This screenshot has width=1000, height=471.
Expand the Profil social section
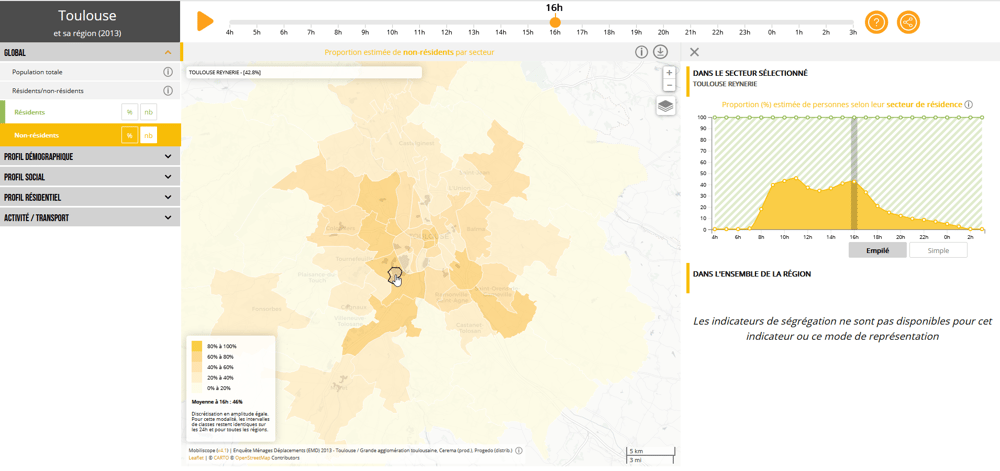coord(90,177)
